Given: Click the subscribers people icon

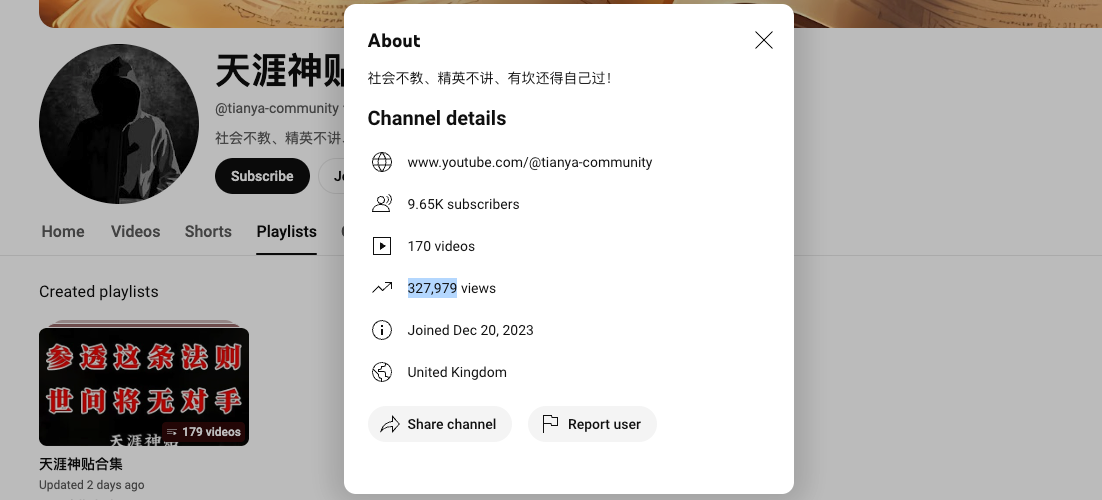Looking at the screenshot, I should click(382, 204).
